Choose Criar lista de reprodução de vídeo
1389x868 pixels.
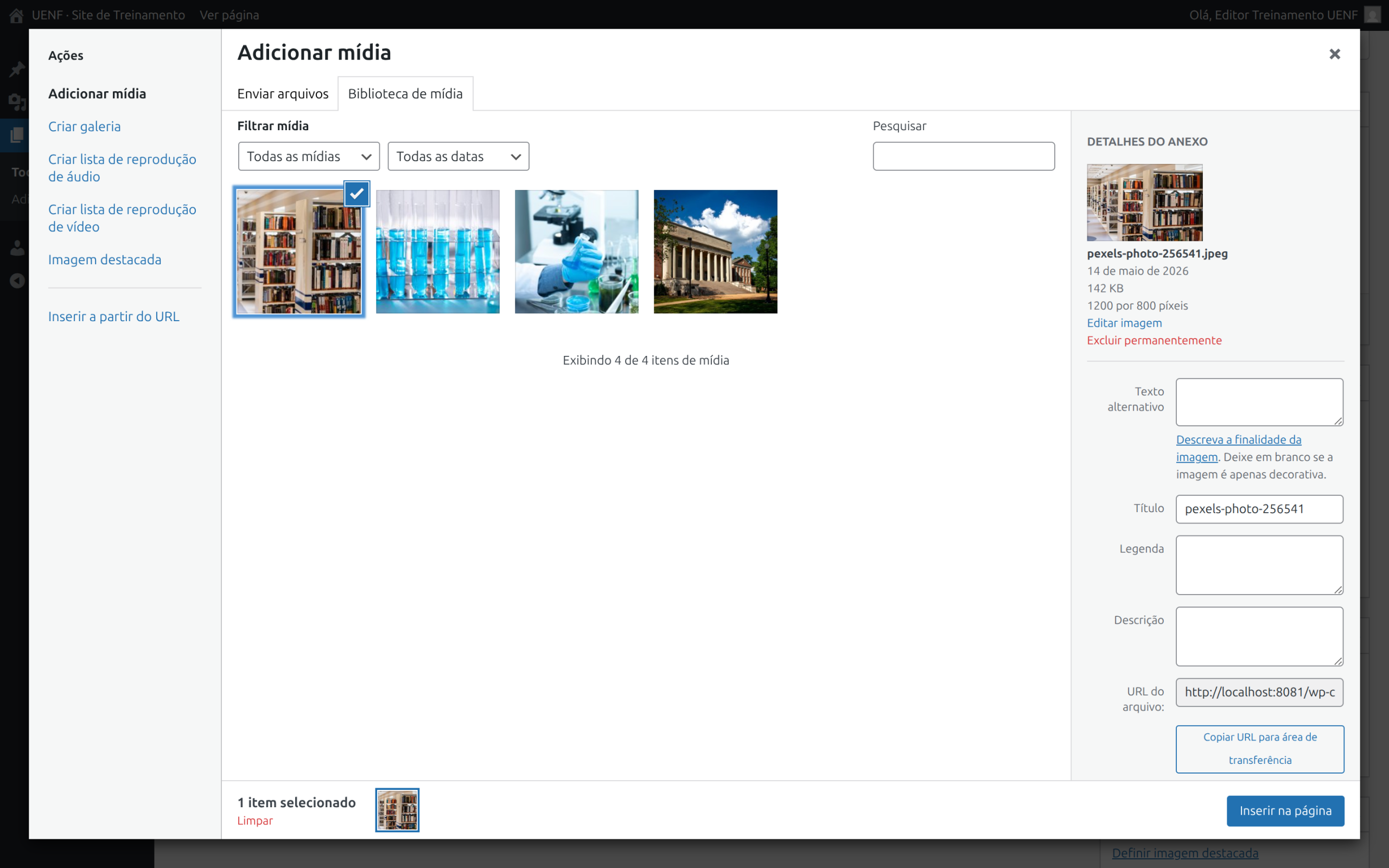pos(122,218)
